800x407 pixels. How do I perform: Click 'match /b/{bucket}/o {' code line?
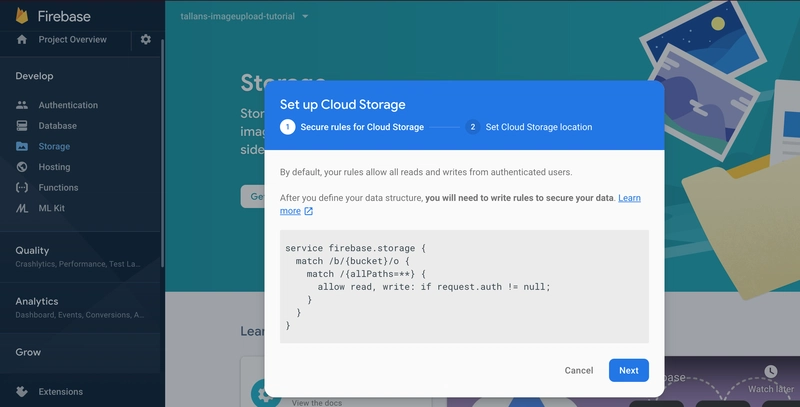point(353,261)
